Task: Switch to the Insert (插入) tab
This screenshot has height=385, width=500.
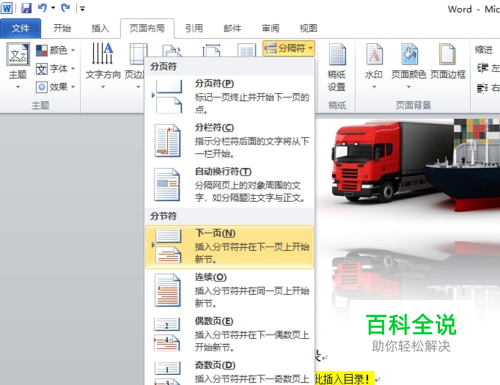Action: click(x=100, y=28)
